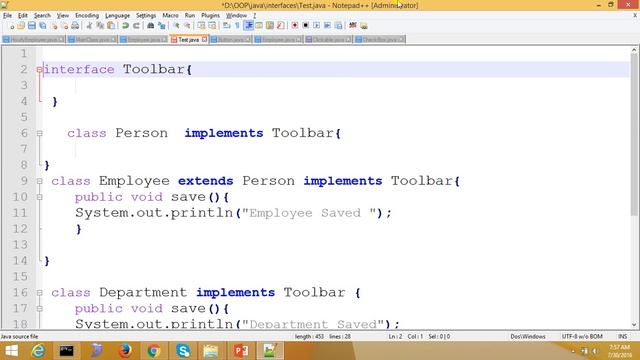This screenshot has height=360, width=640.
Task: Open Skype from the taskbar
Action: click(x=183, y=351)
